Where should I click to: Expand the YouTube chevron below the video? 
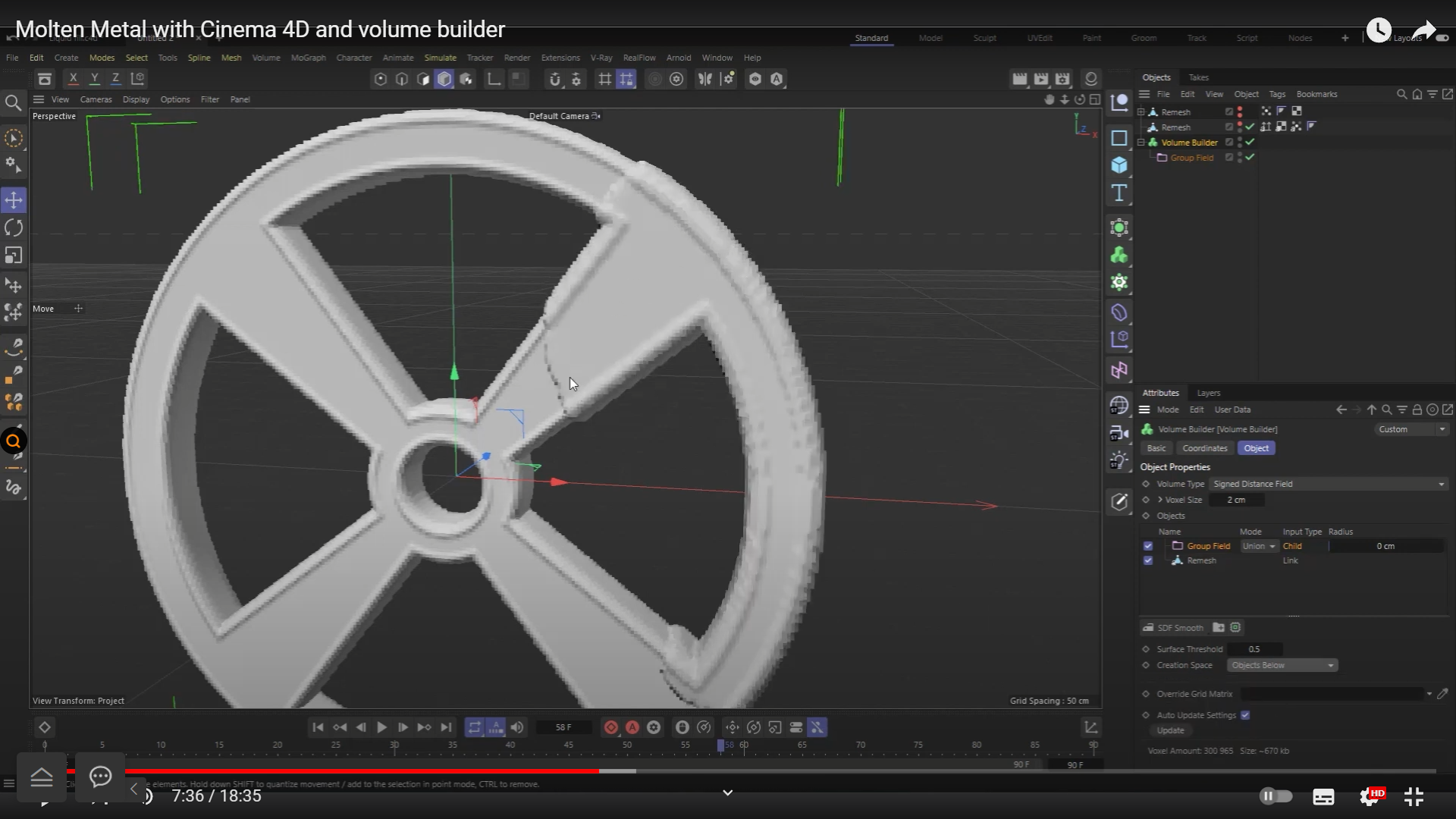[x=727, y=793]
